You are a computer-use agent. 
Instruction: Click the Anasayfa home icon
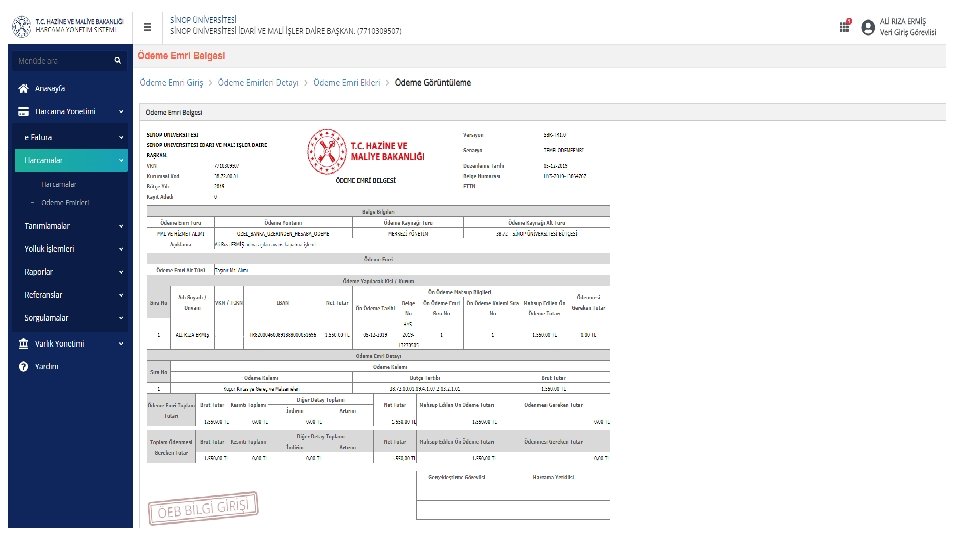(x=23, y=88)
